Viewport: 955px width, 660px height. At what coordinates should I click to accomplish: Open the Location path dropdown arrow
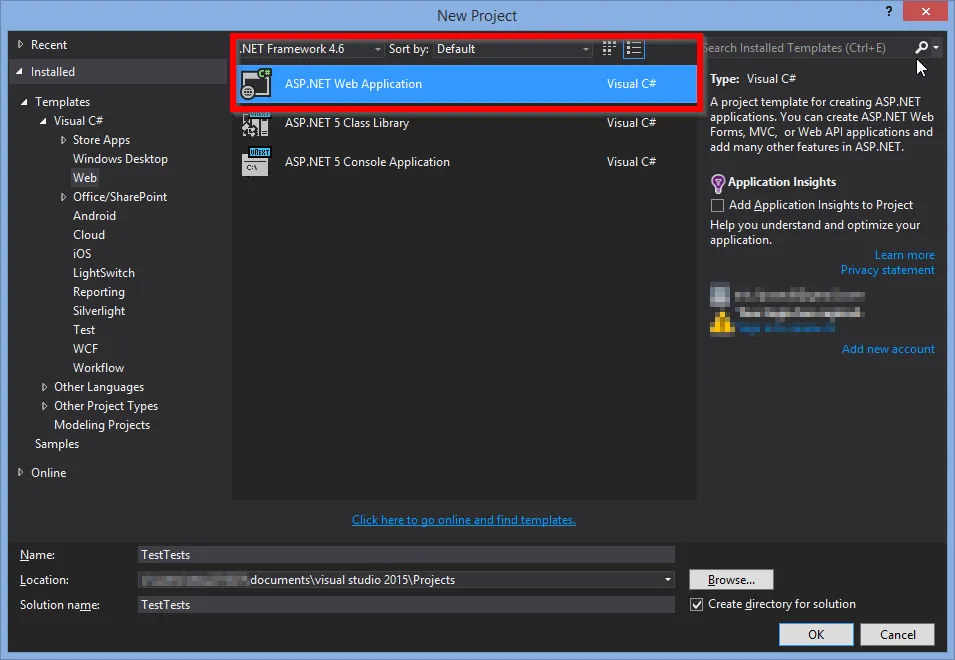[668, 580]
